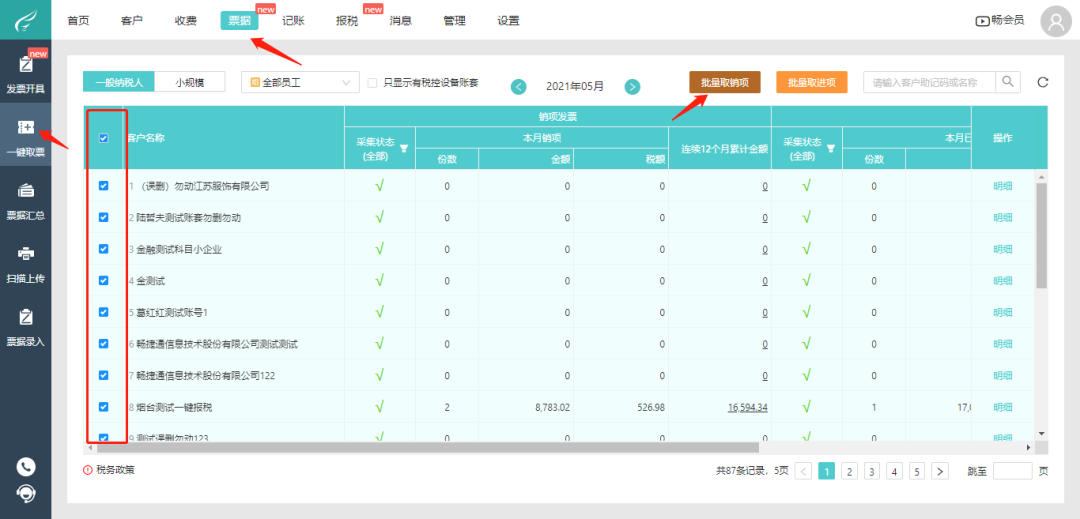Click the customer service headset icon

click(x=26, y=494)
